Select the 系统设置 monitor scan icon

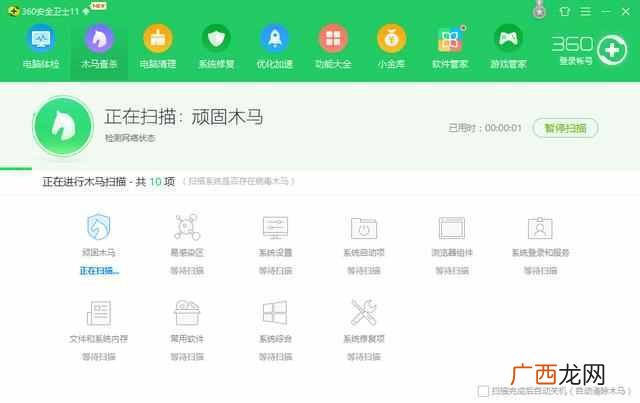pos(275,228)
